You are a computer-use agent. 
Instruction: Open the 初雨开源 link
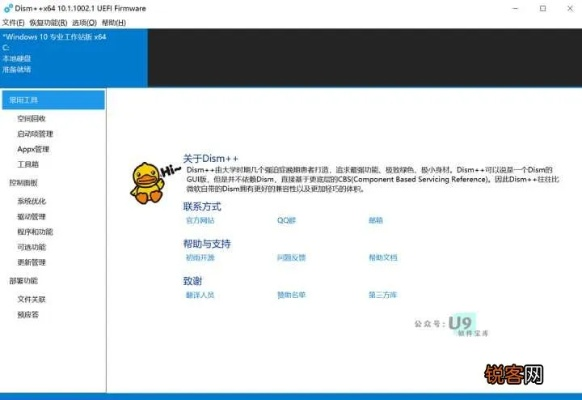tap(200, 258)
